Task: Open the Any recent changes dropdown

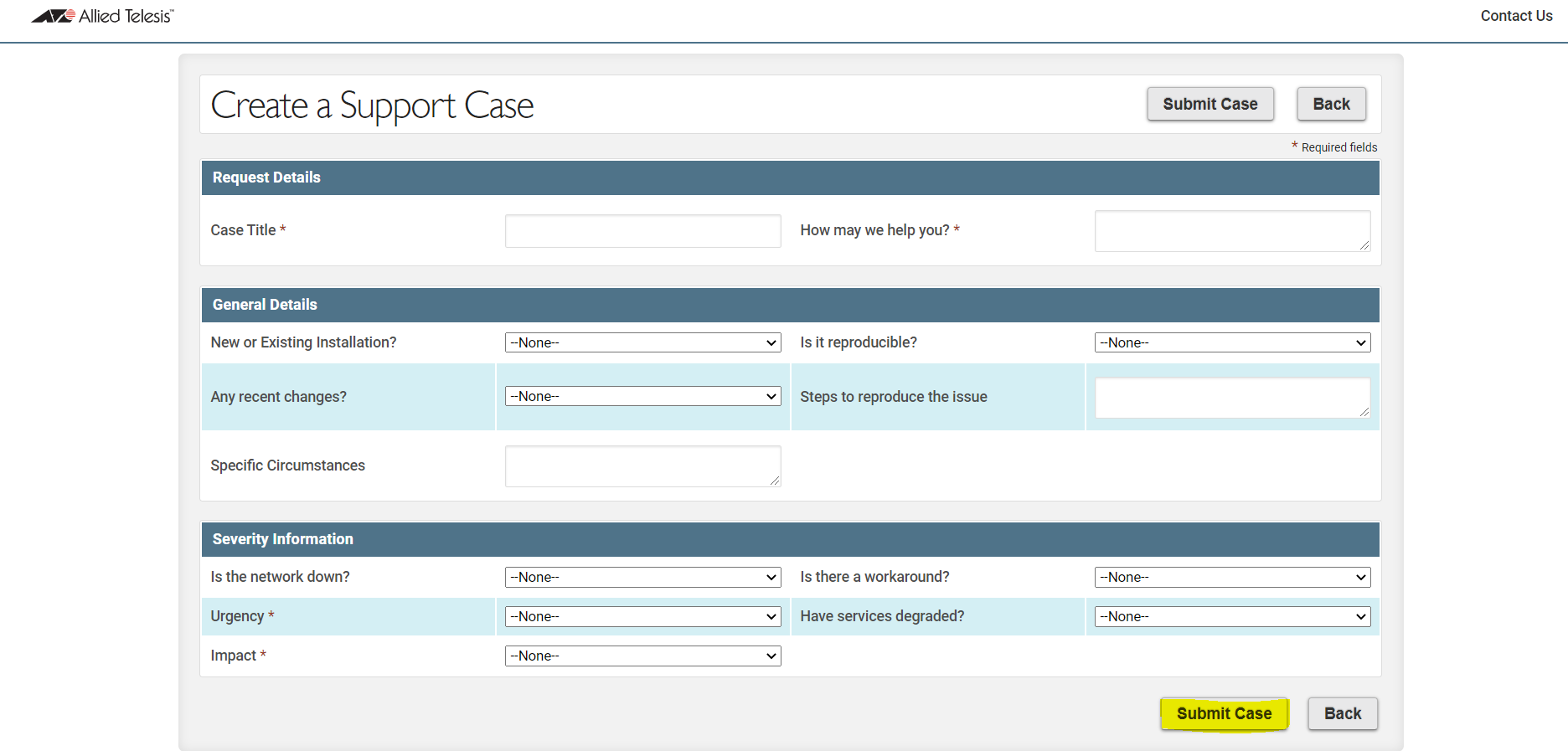Action: (642, 396)
